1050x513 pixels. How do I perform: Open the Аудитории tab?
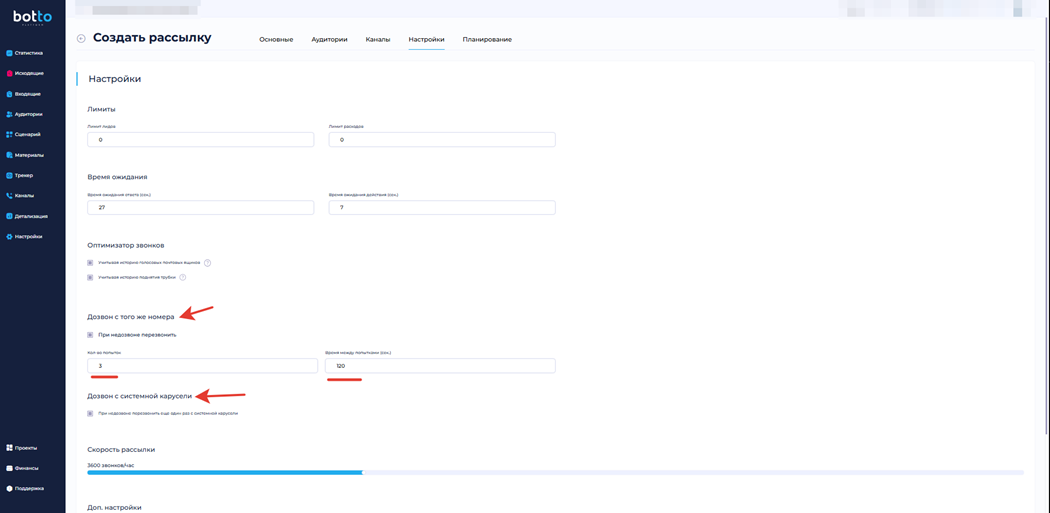tap(329, 39)
